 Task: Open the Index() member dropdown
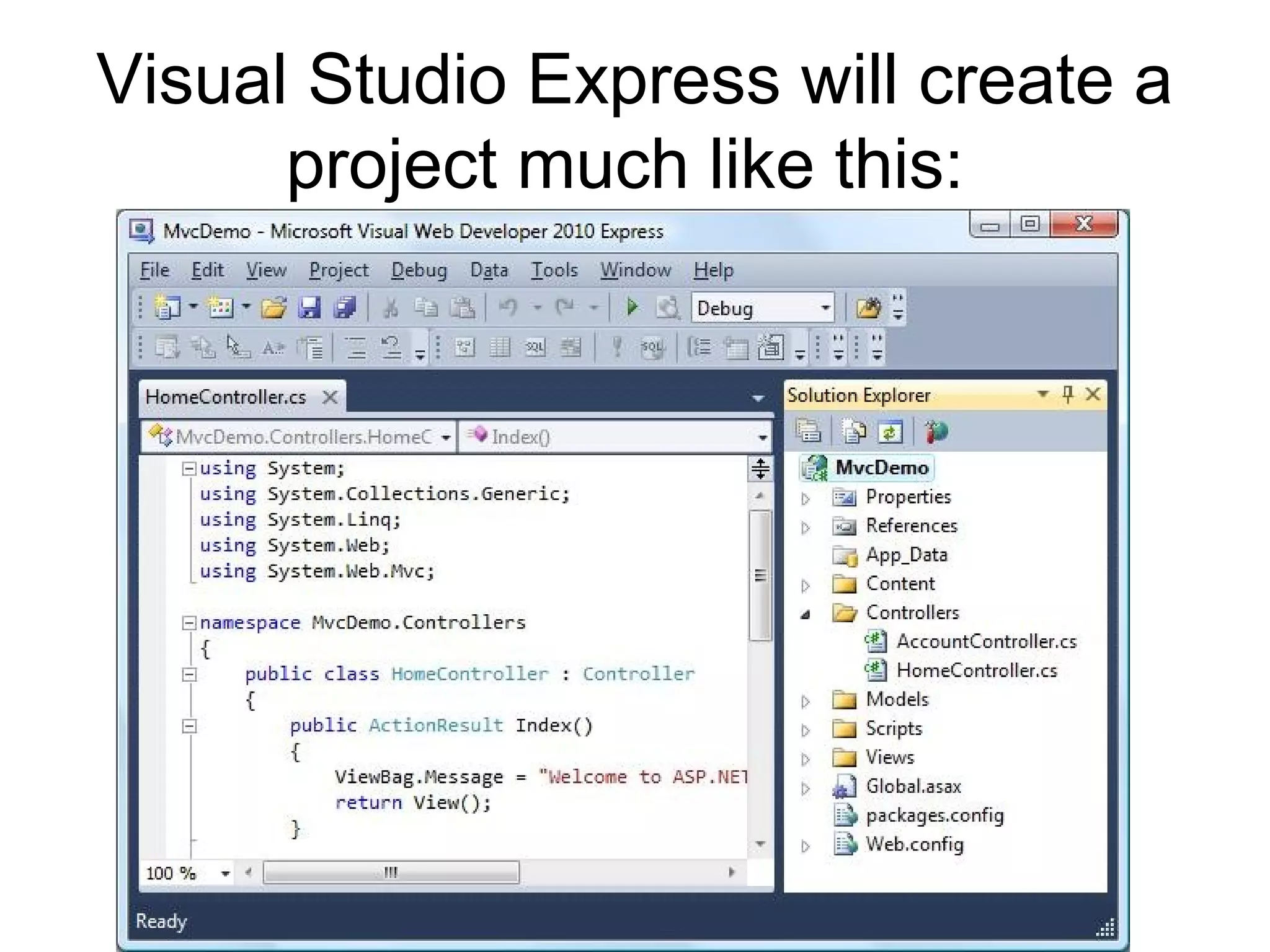tap(763, 438)
